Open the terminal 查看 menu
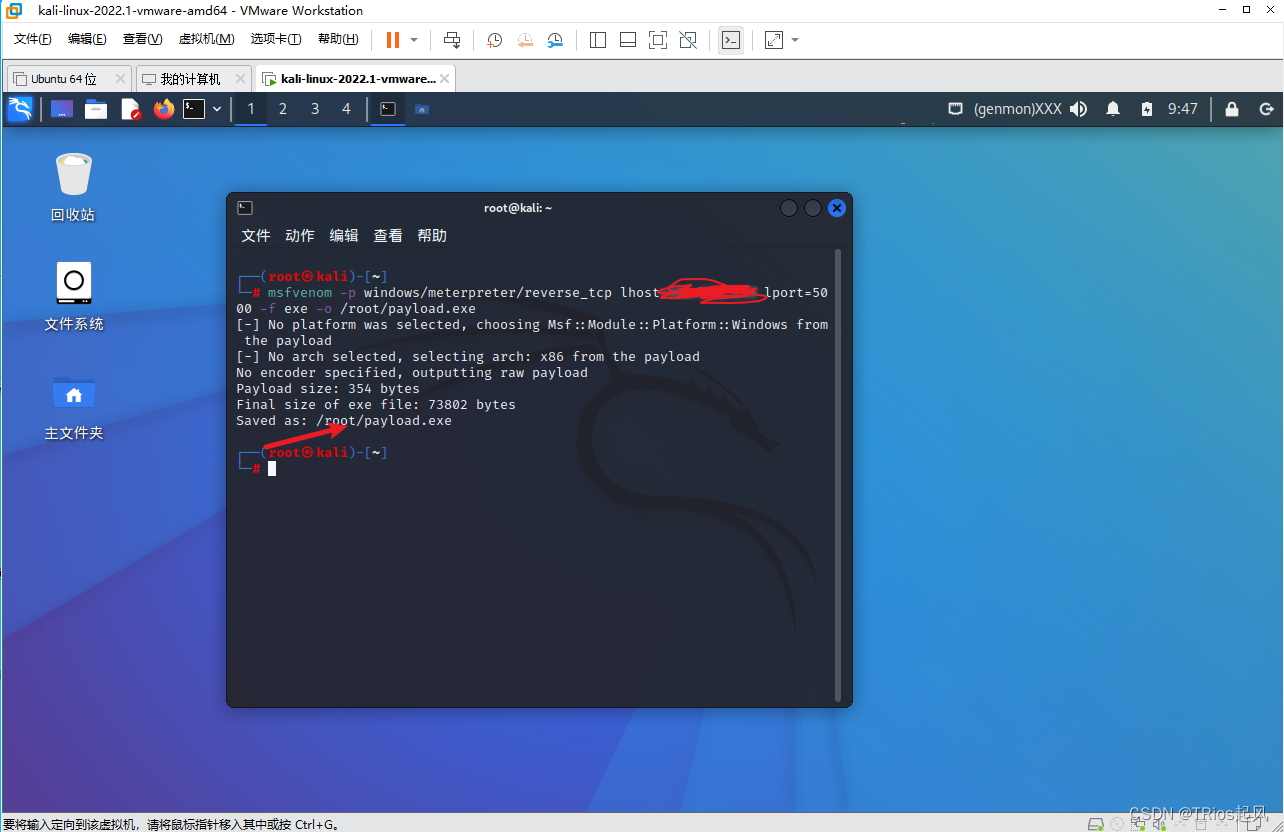 tap(388, 236)
